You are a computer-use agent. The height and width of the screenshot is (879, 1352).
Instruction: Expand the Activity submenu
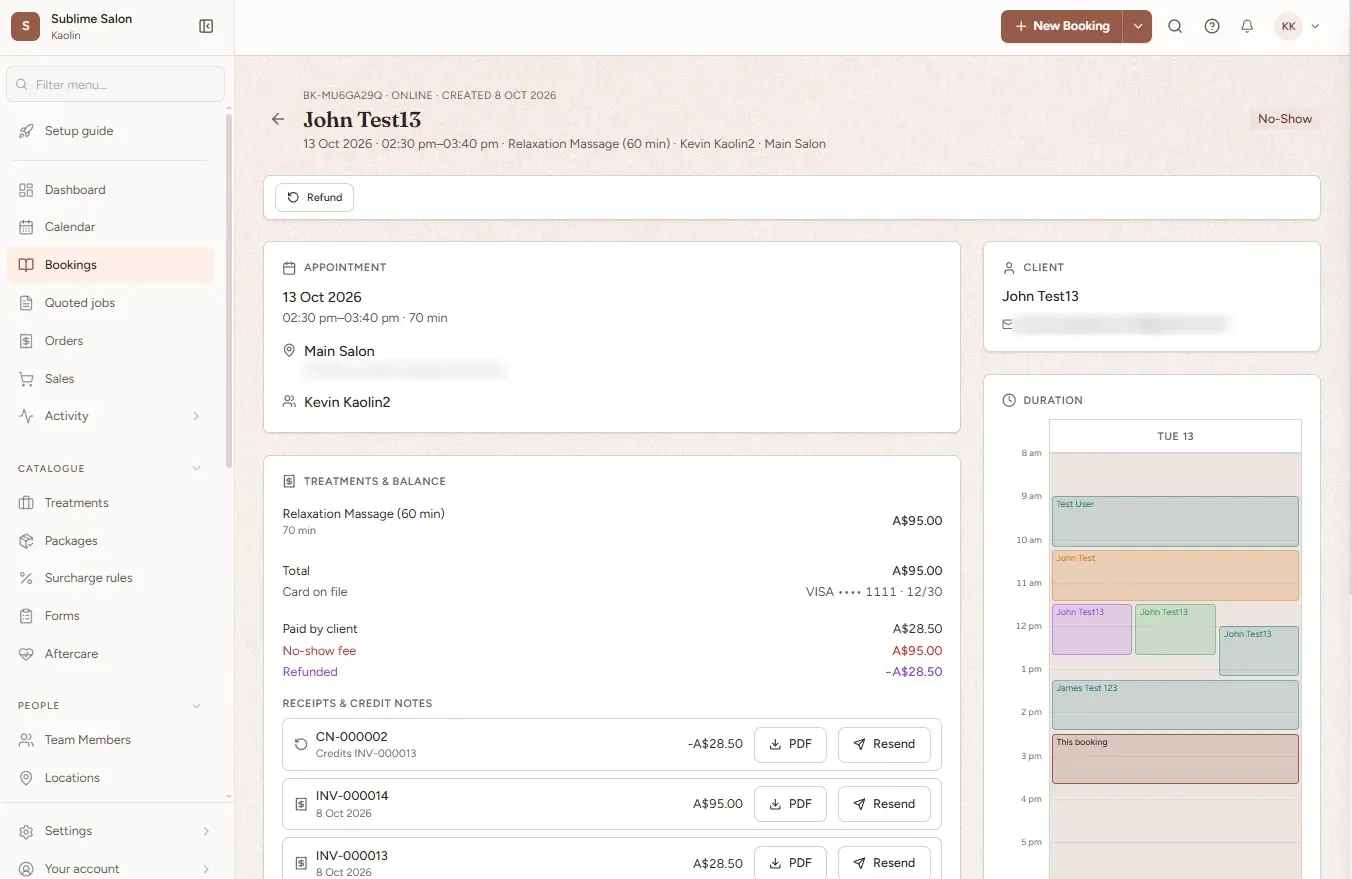196,416
